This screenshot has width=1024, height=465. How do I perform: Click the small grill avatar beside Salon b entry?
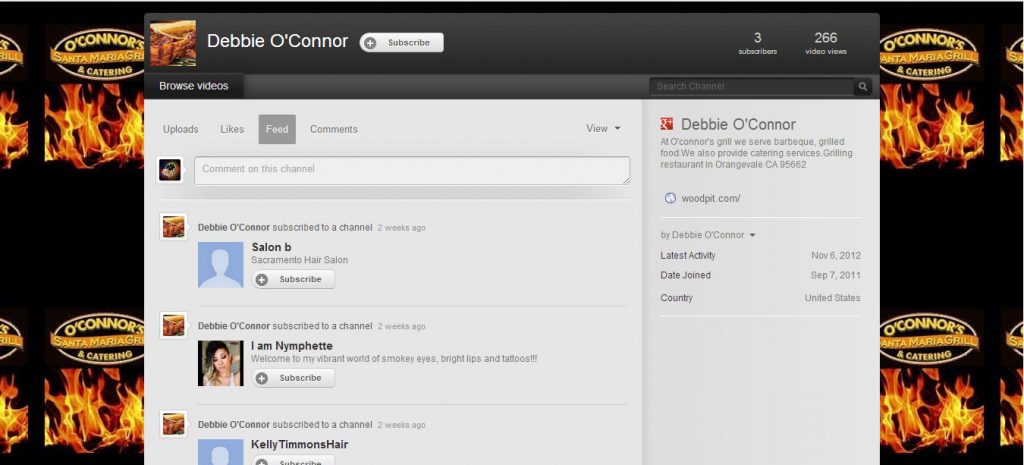click(173, 227)
